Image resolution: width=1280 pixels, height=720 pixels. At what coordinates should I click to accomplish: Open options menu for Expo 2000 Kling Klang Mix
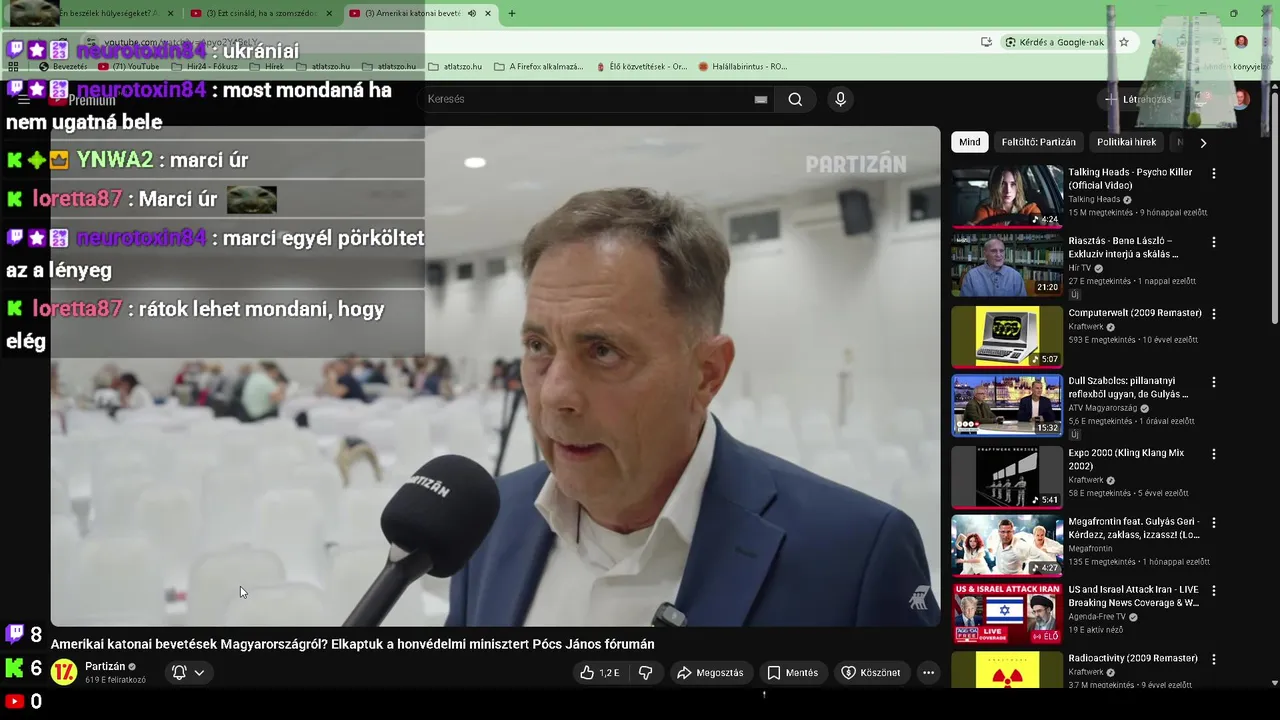click(1214, 454)
